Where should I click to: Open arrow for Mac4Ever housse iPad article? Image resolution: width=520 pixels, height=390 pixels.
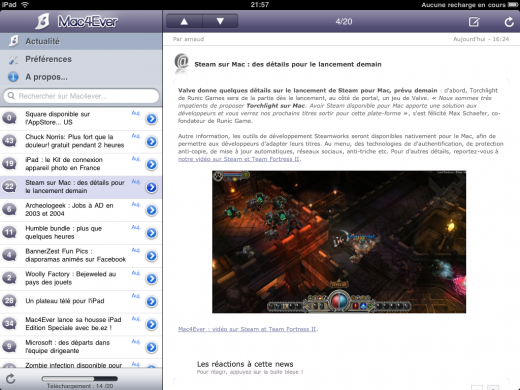[x=152, y=324]
